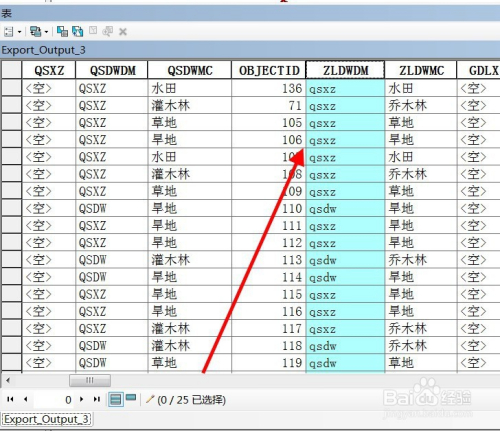Click OBJECTID cell 114

coord(269,277)
